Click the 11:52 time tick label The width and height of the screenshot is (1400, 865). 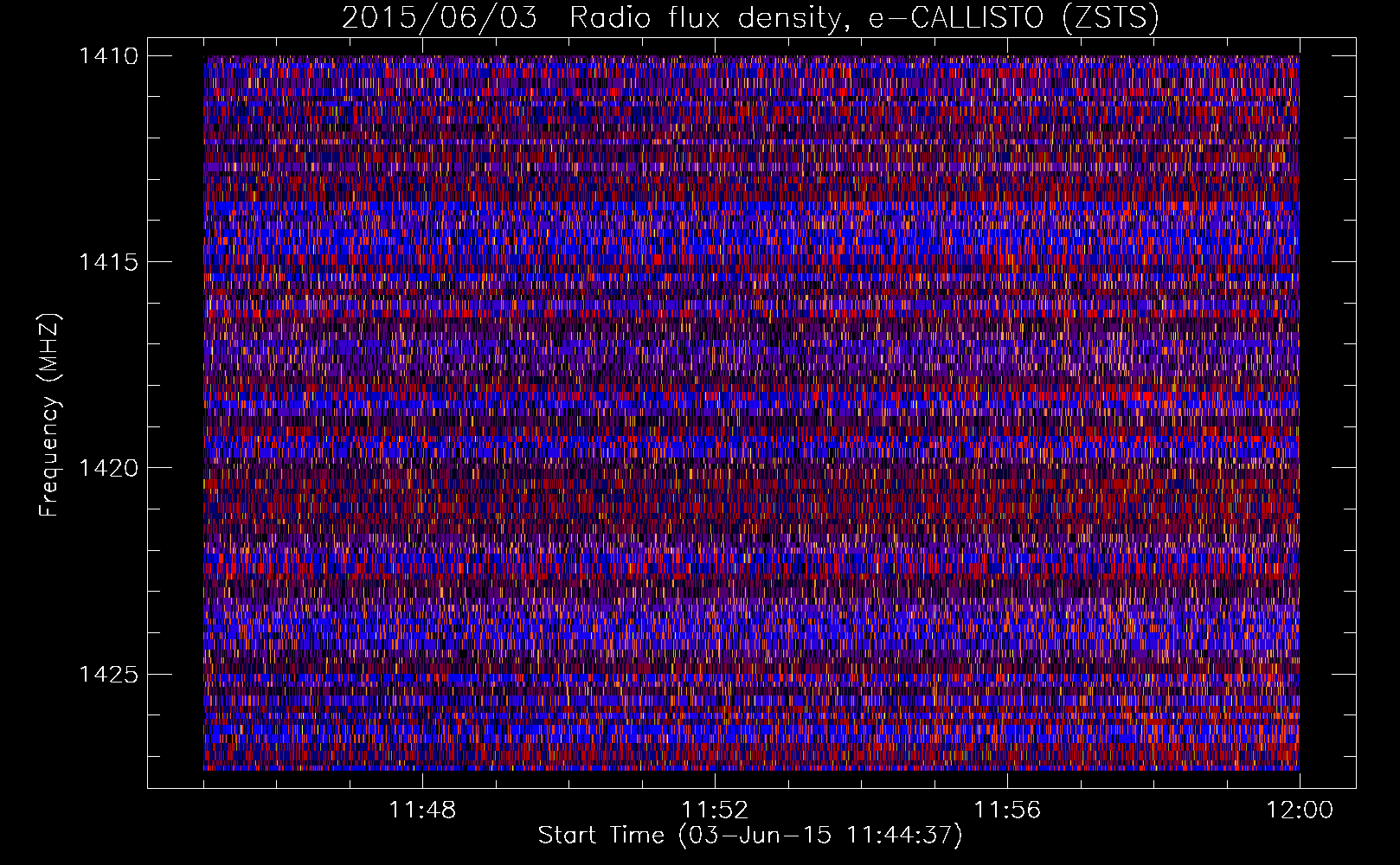coord(715,811)
